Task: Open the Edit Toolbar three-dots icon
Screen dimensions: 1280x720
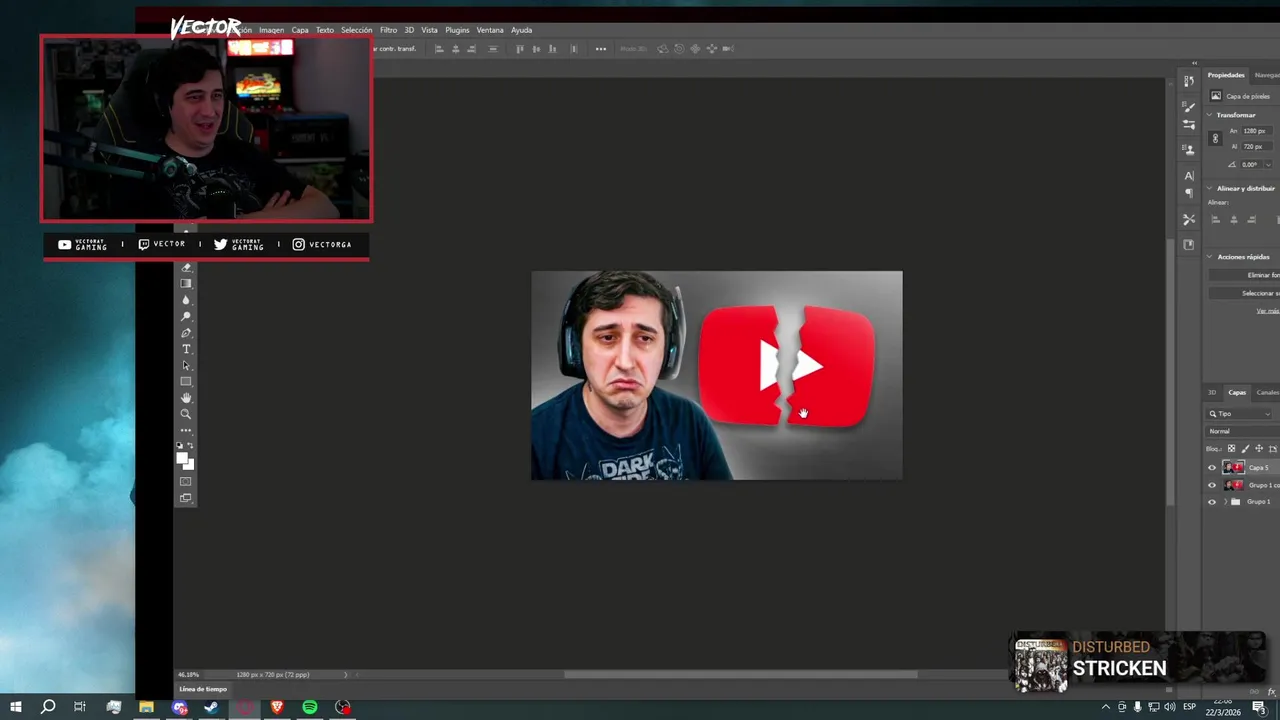Action: coord(186,430)
